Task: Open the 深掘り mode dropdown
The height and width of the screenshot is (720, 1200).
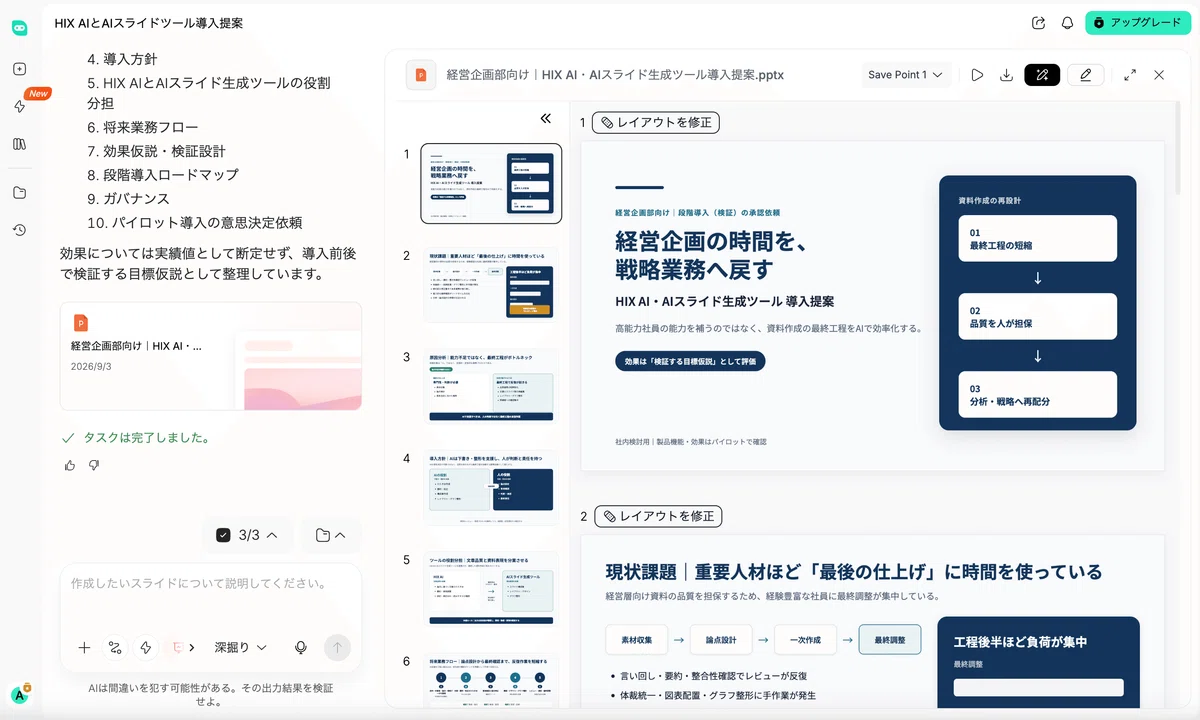Action: (x=241, y=648)
